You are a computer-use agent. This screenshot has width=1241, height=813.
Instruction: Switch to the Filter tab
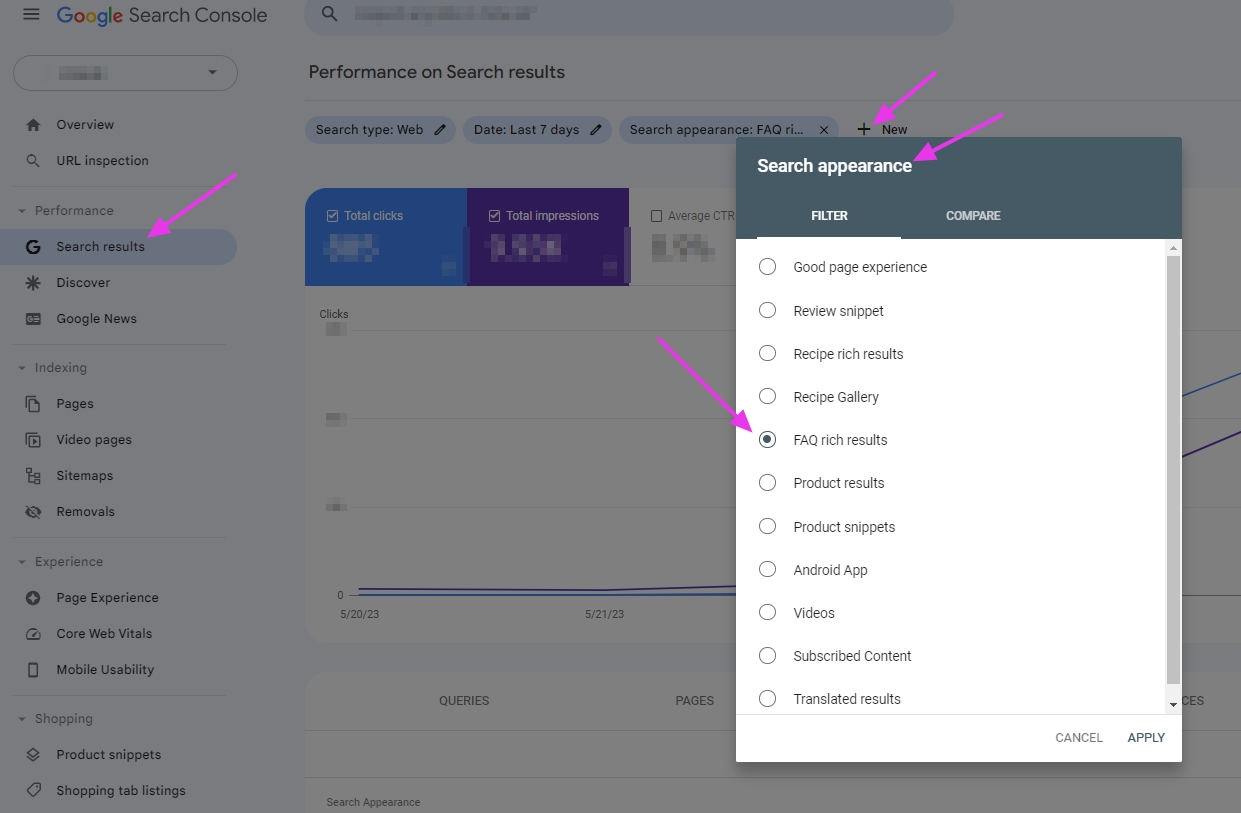click(x=829, y=216)
